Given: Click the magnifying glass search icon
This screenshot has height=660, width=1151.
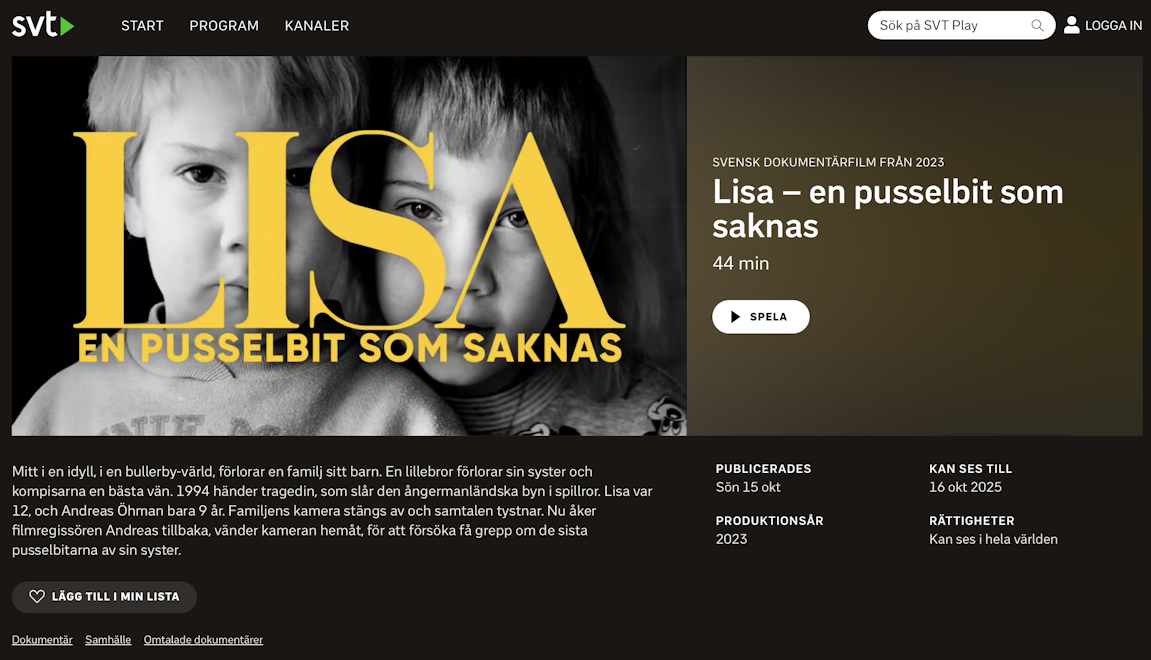Looking at the screenshot, I should (1037, 26).
